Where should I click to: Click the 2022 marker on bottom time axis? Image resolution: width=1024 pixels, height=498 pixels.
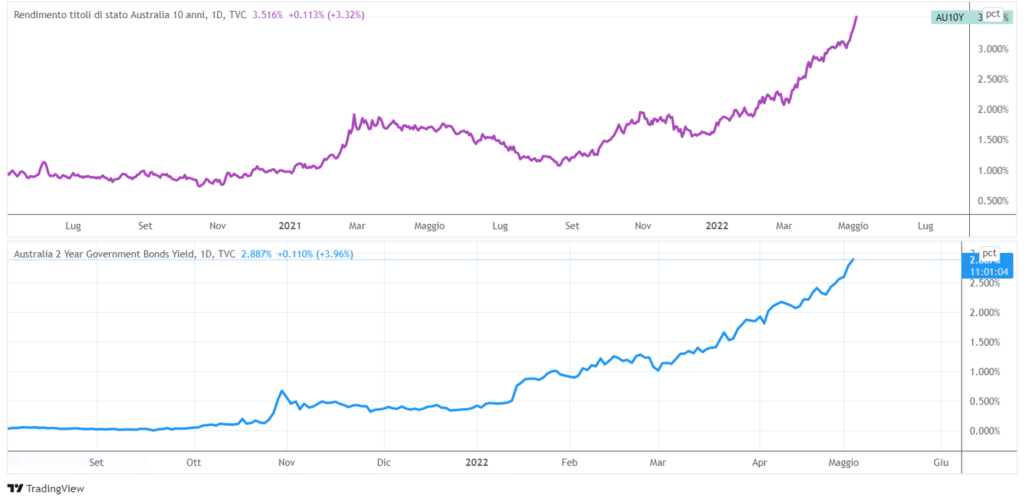pyautogui.click(x=477, y=463)
